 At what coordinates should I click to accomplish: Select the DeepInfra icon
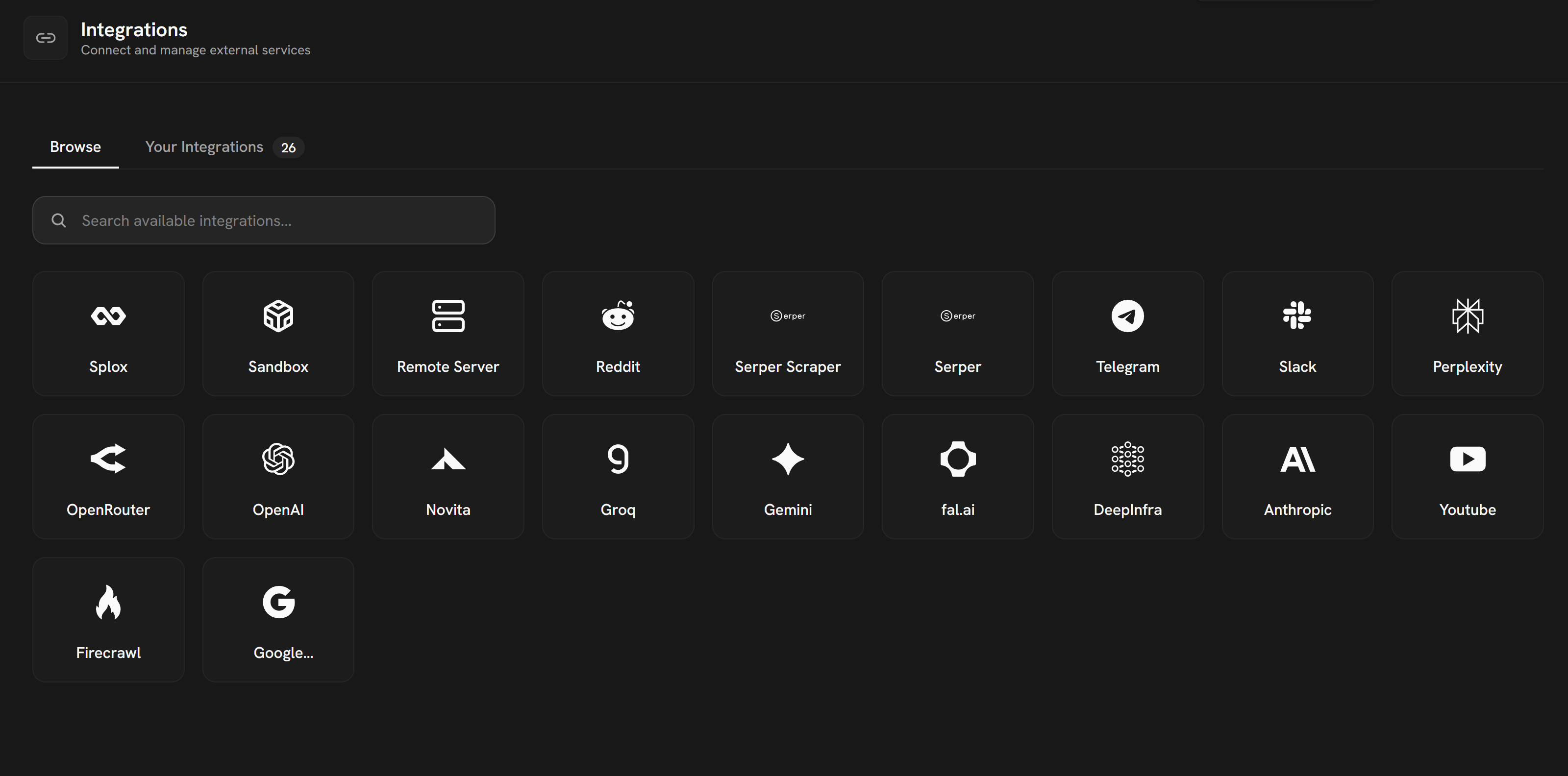[x=1127, y=459]
